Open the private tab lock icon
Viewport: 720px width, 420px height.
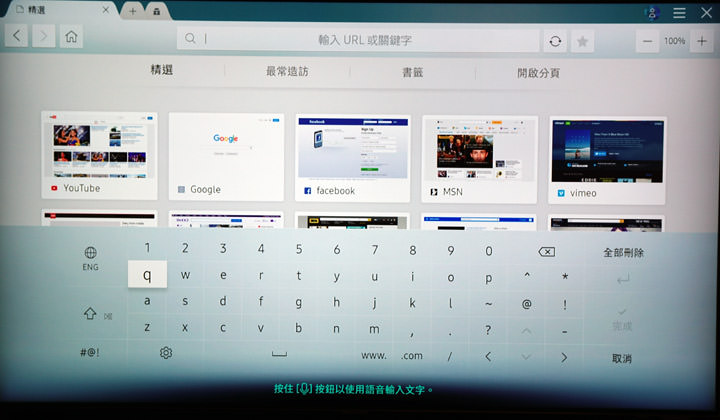point(157,11)
